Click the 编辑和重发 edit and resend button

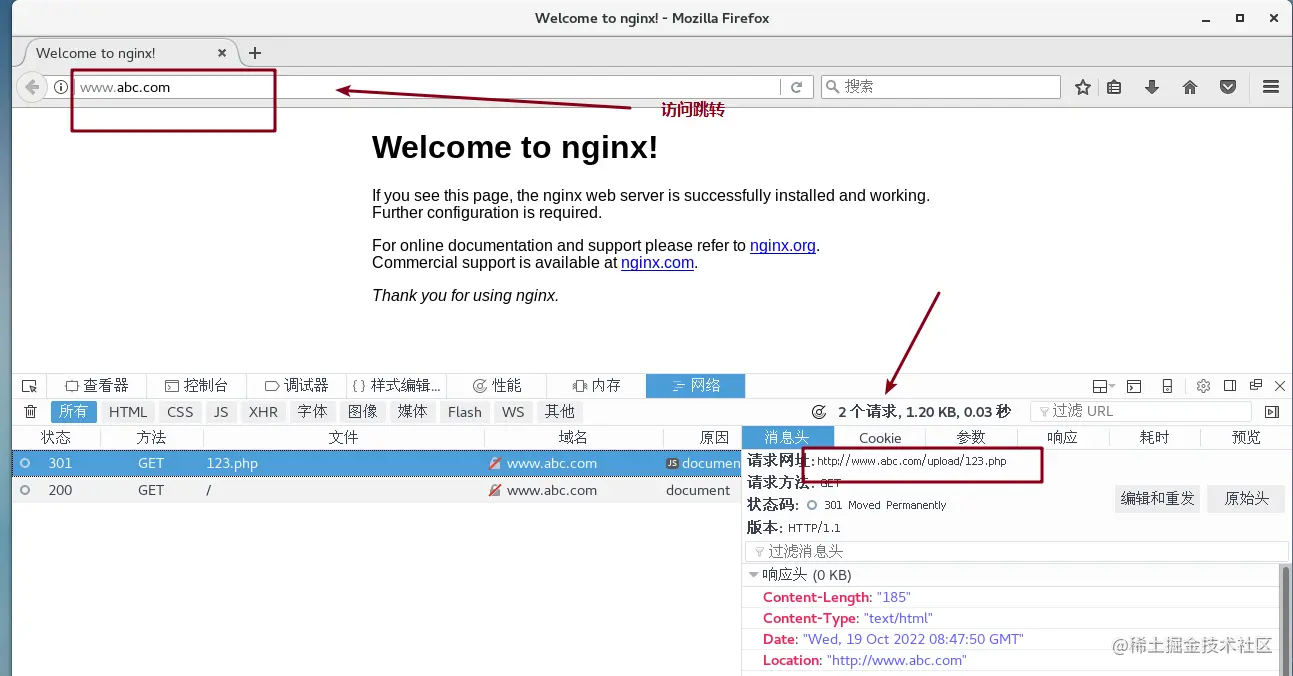point(1158,498)
